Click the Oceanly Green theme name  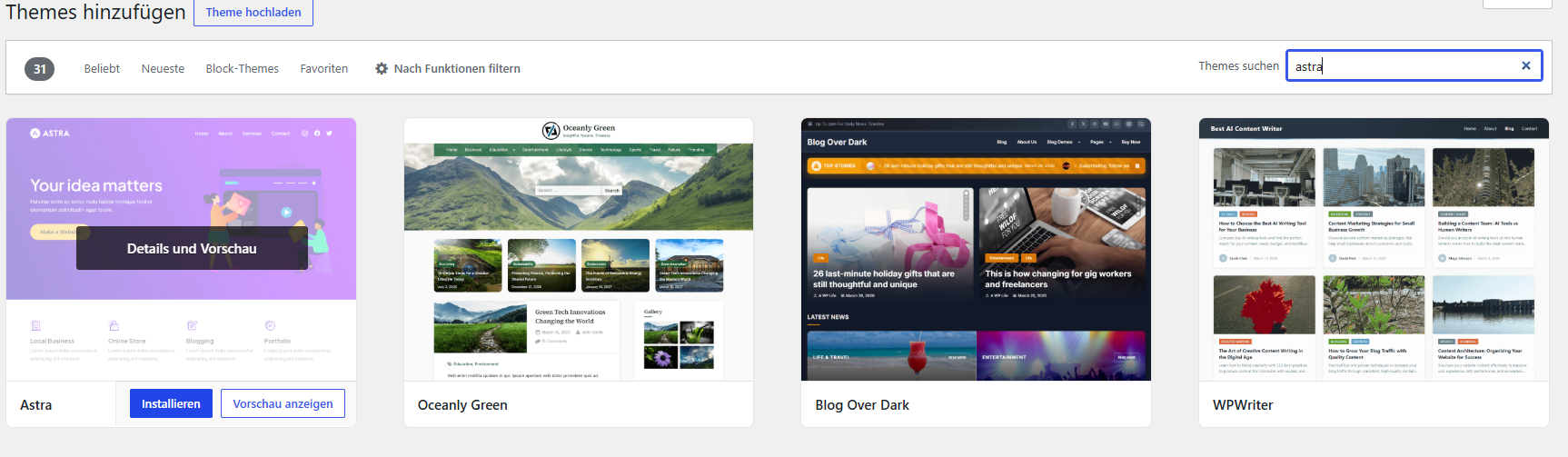point(462,405)
